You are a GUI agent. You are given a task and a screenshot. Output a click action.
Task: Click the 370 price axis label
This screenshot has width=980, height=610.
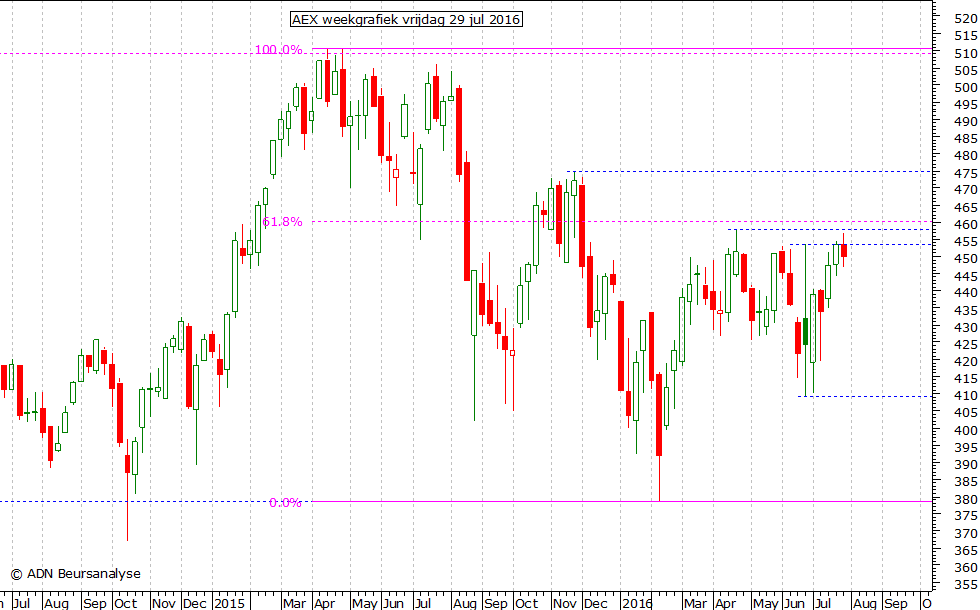[966, 533]
